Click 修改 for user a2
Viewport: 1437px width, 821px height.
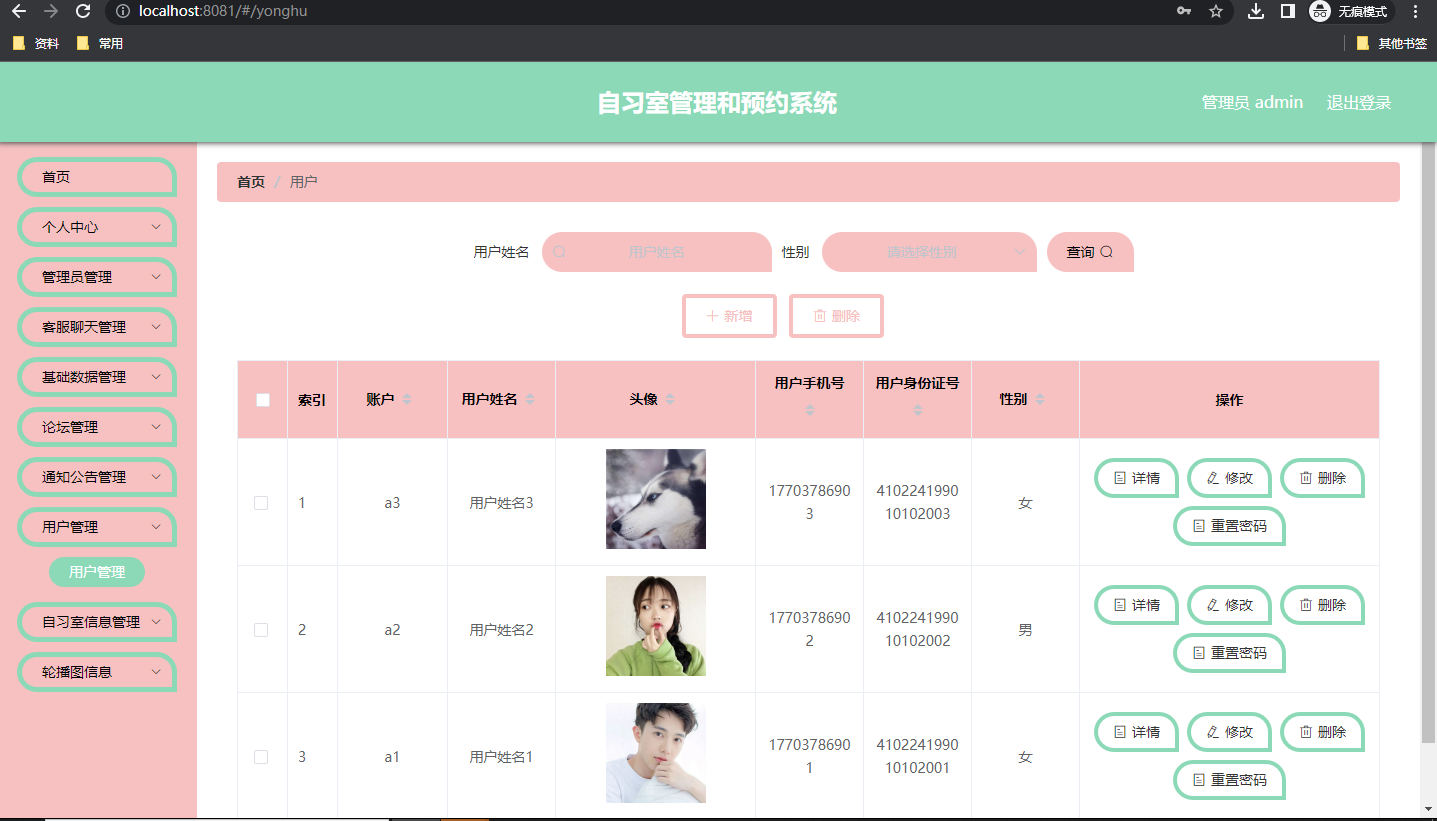point(1229,605)
